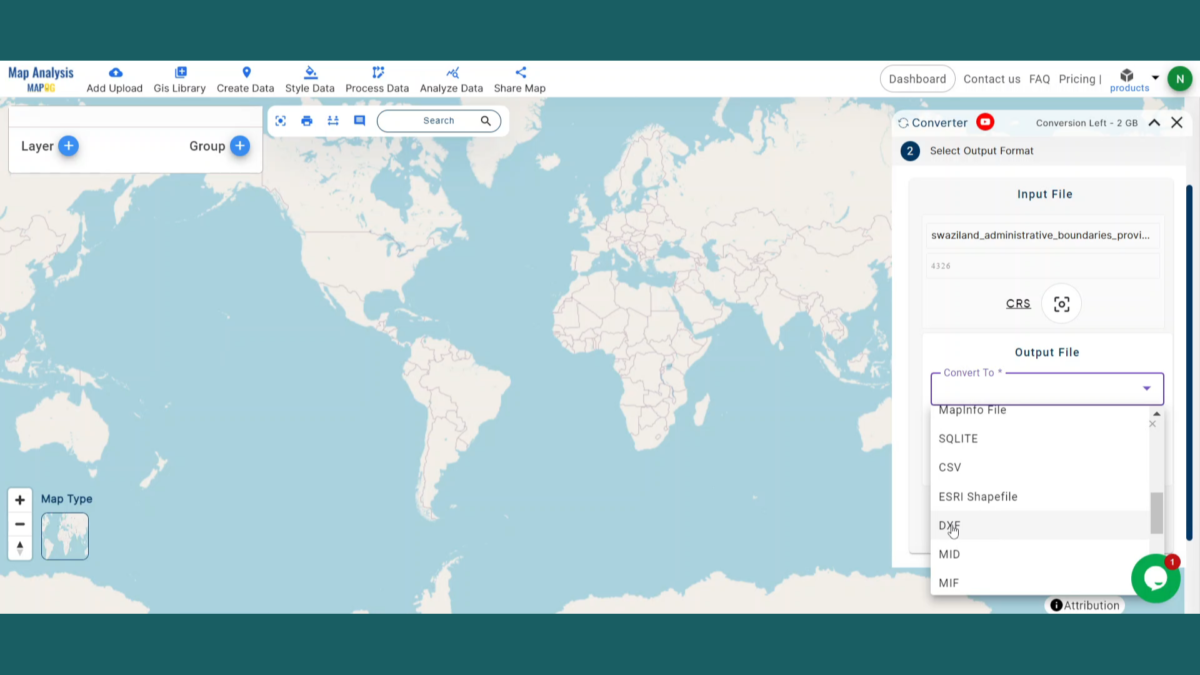Image resolution: width=1200 pixels, height=675 pixels.
Task: Open the Add Upload menu
Action: (x=115, y=80)
